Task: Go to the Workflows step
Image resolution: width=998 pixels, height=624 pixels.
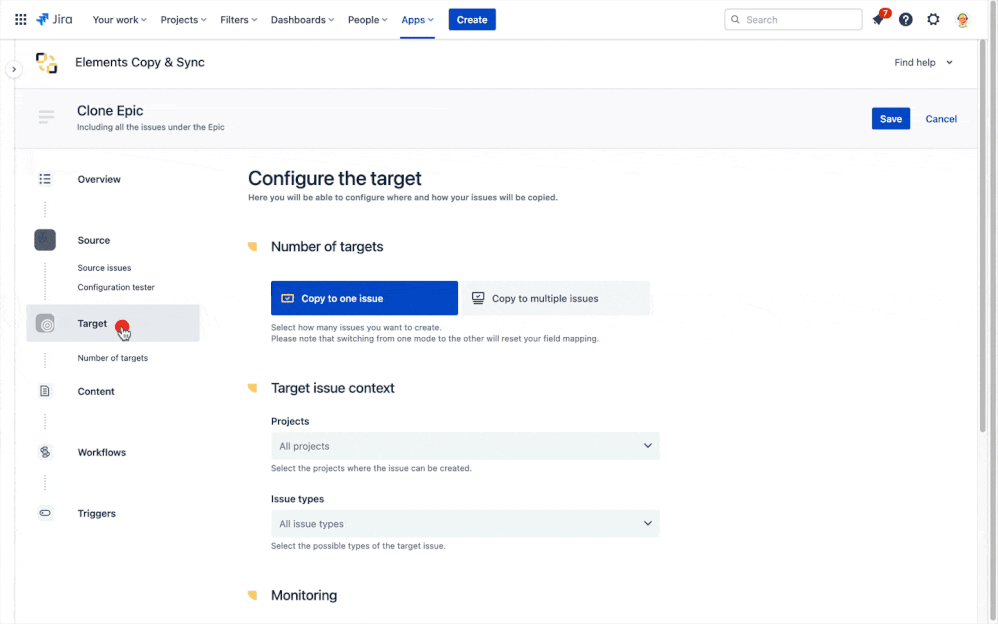Action: coord(102,452)
